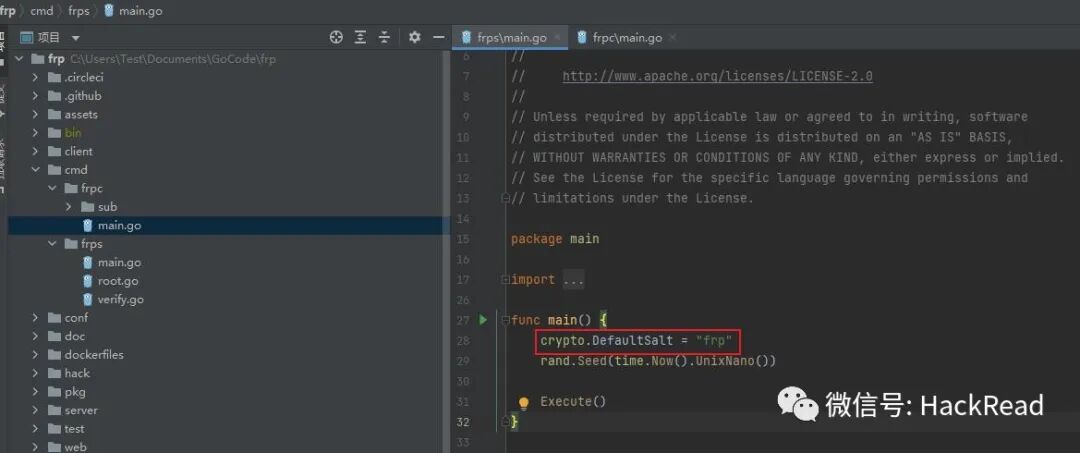
Task: Click frp in the breadcrumb path
Action: click(8, 11)
